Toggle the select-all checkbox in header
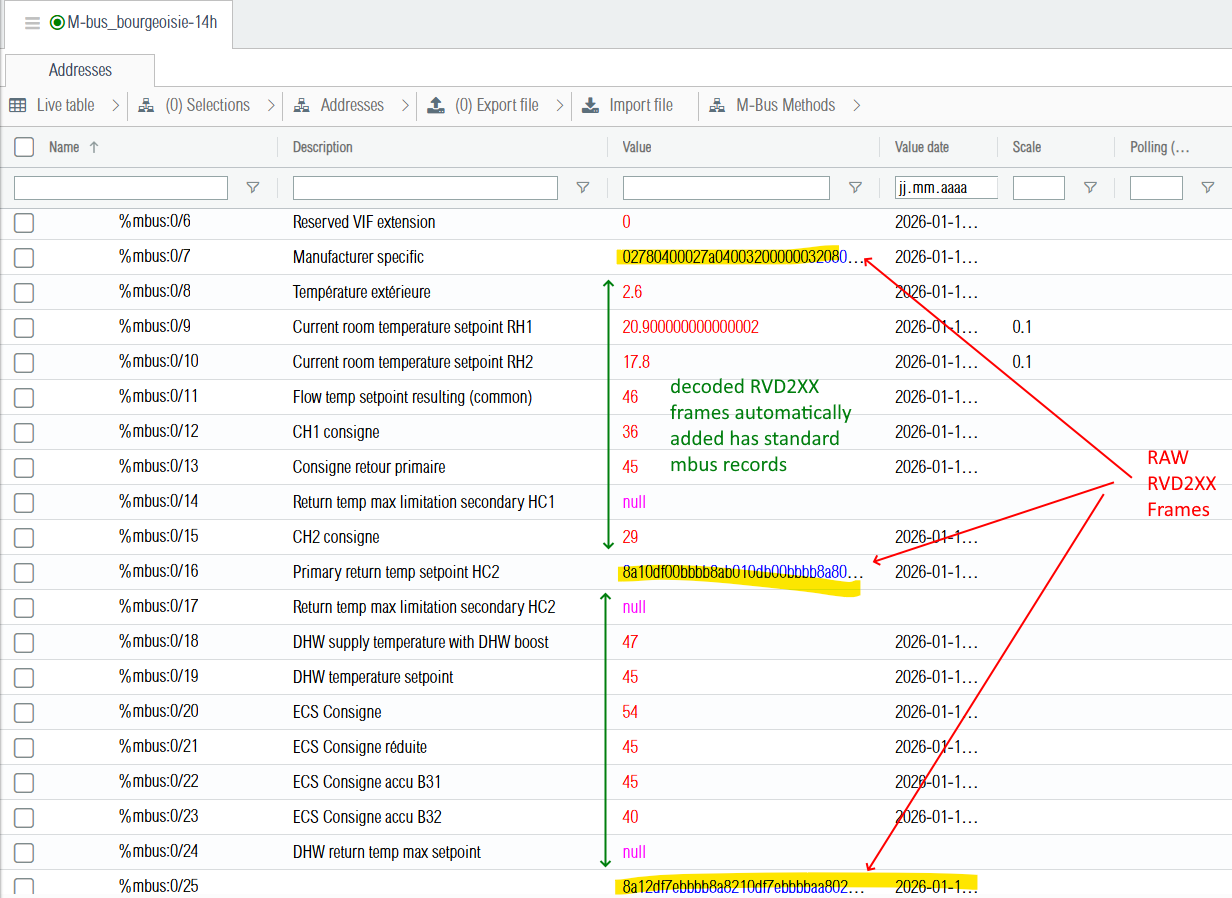Image resolution: width=1232 pixels, height=898 pixels. pos(24,148)
